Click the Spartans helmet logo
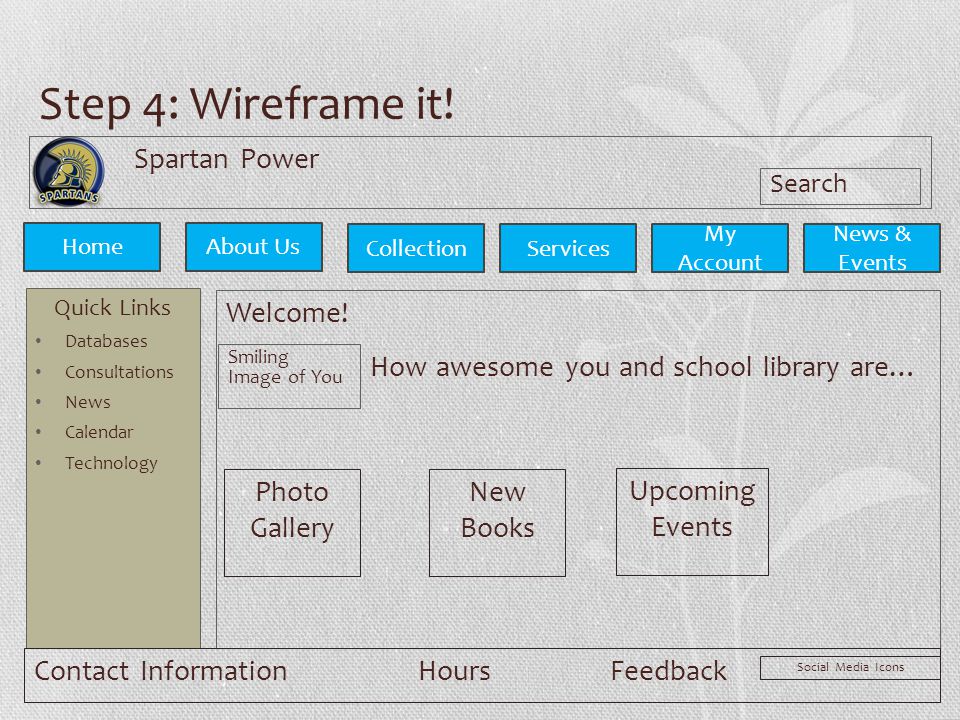Screen dimensions: 960x720 (x=69, y=171)
